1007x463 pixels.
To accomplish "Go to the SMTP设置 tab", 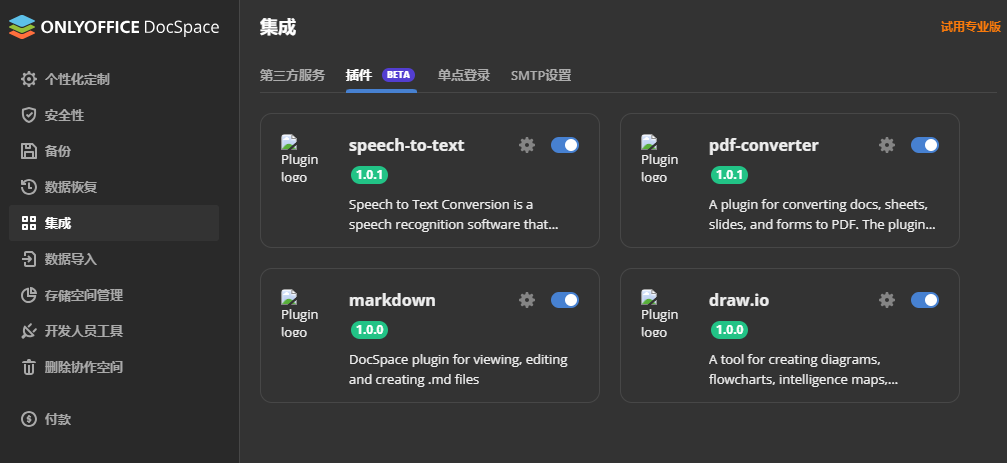I will pyautogui.click(x=541, y=75).
